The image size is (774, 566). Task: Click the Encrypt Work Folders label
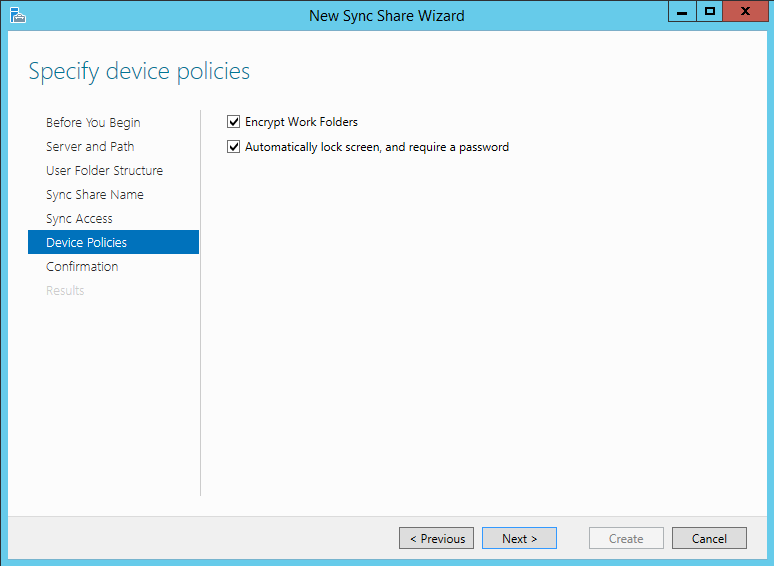click(x=301, y=122)
